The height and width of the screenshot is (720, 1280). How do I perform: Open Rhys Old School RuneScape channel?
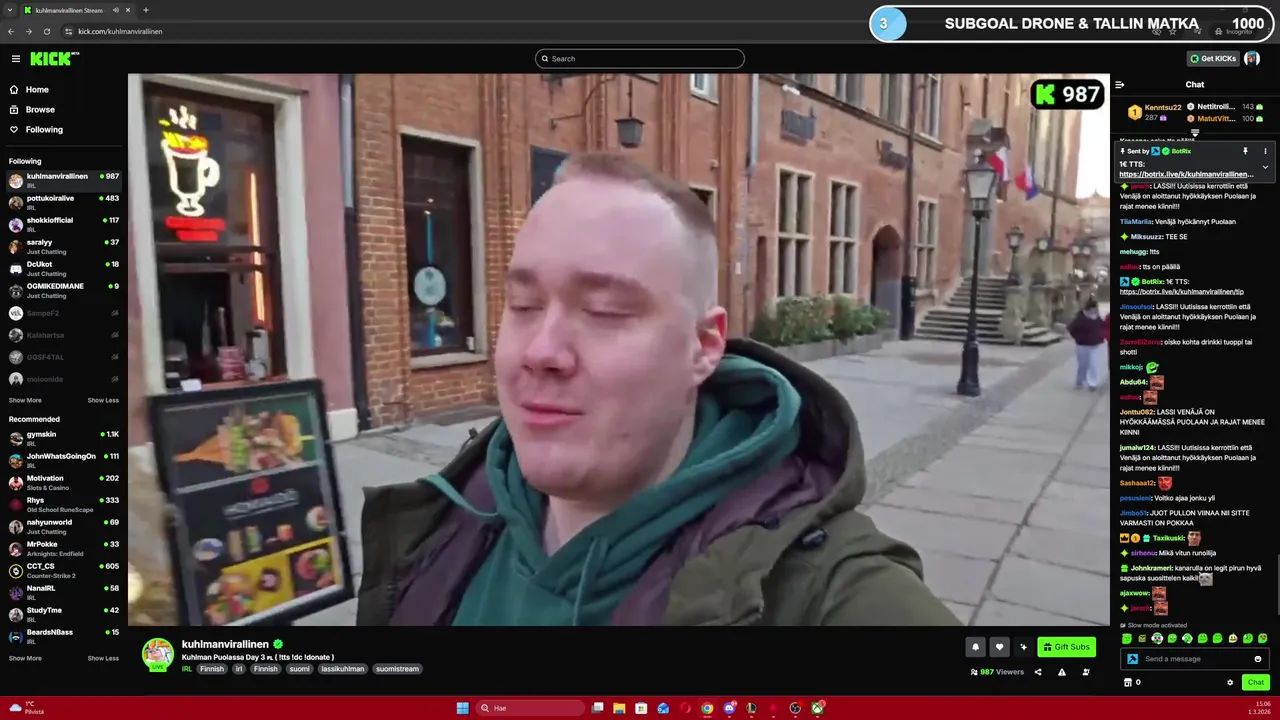(64, 504)
